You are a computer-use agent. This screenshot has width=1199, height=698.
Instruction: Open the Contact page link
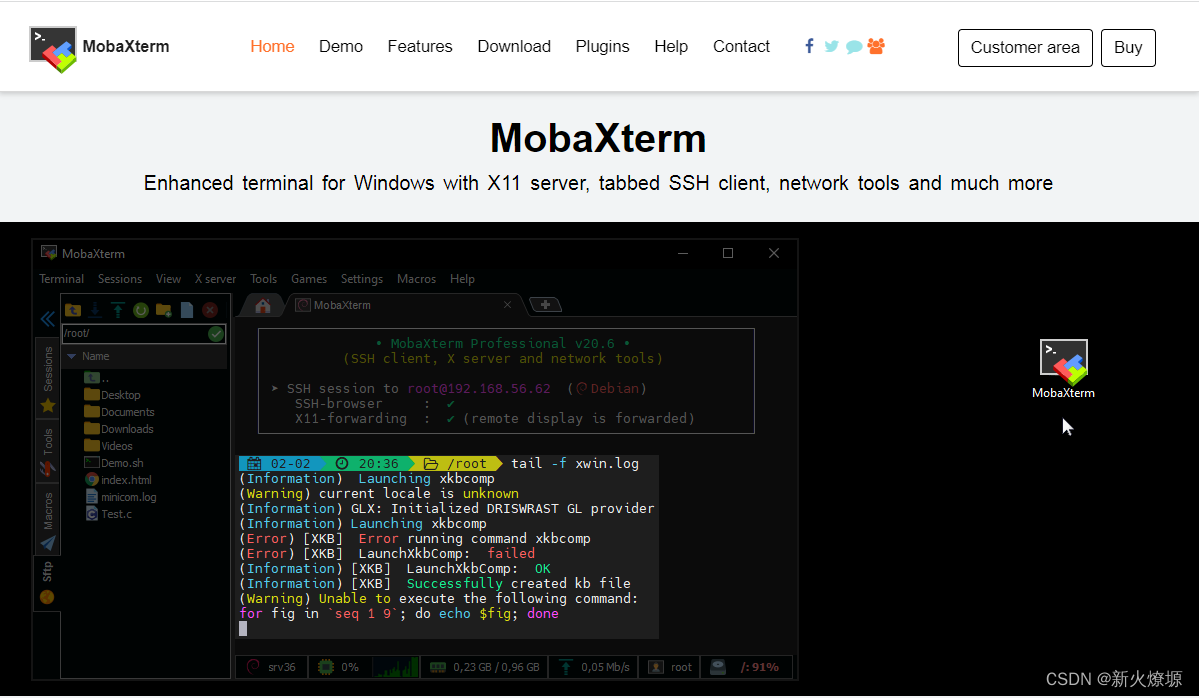pyautogui.click(x=741, y=47)
